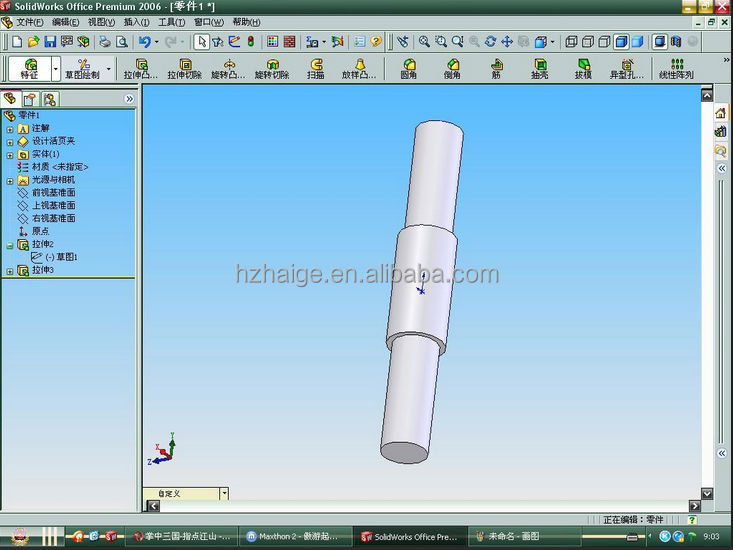
Task: Click the 扫描 sweep feature icon
Action: 315,68
